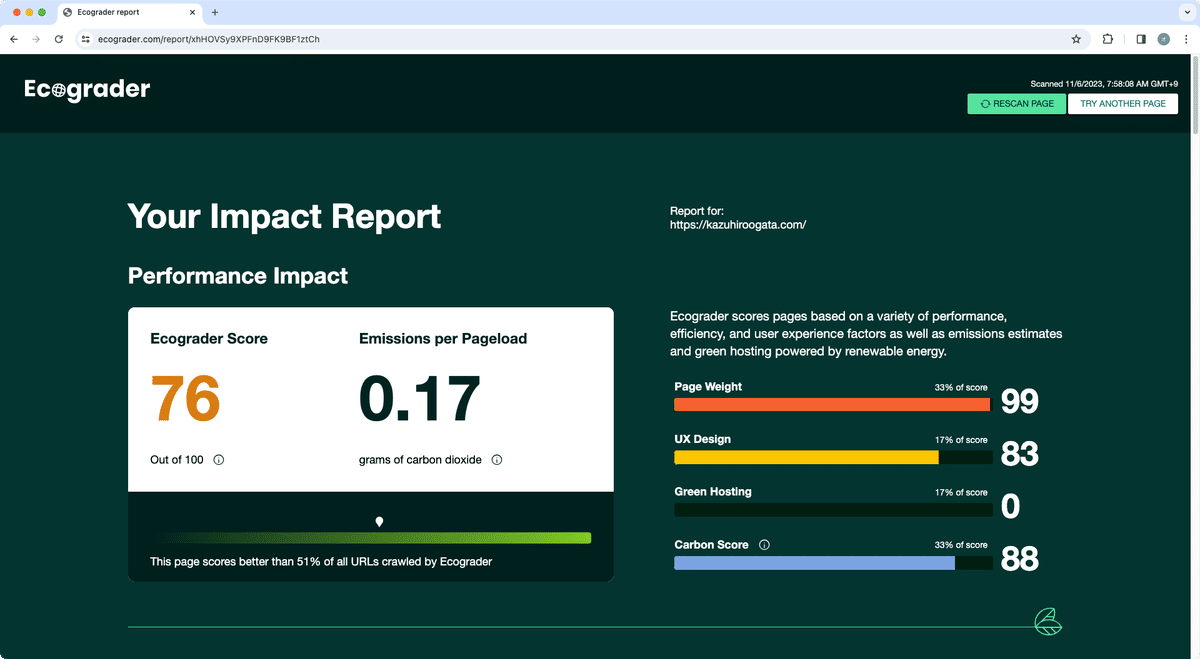Go back with browser back arrow
1200x659 pixels.
point(14,39)
